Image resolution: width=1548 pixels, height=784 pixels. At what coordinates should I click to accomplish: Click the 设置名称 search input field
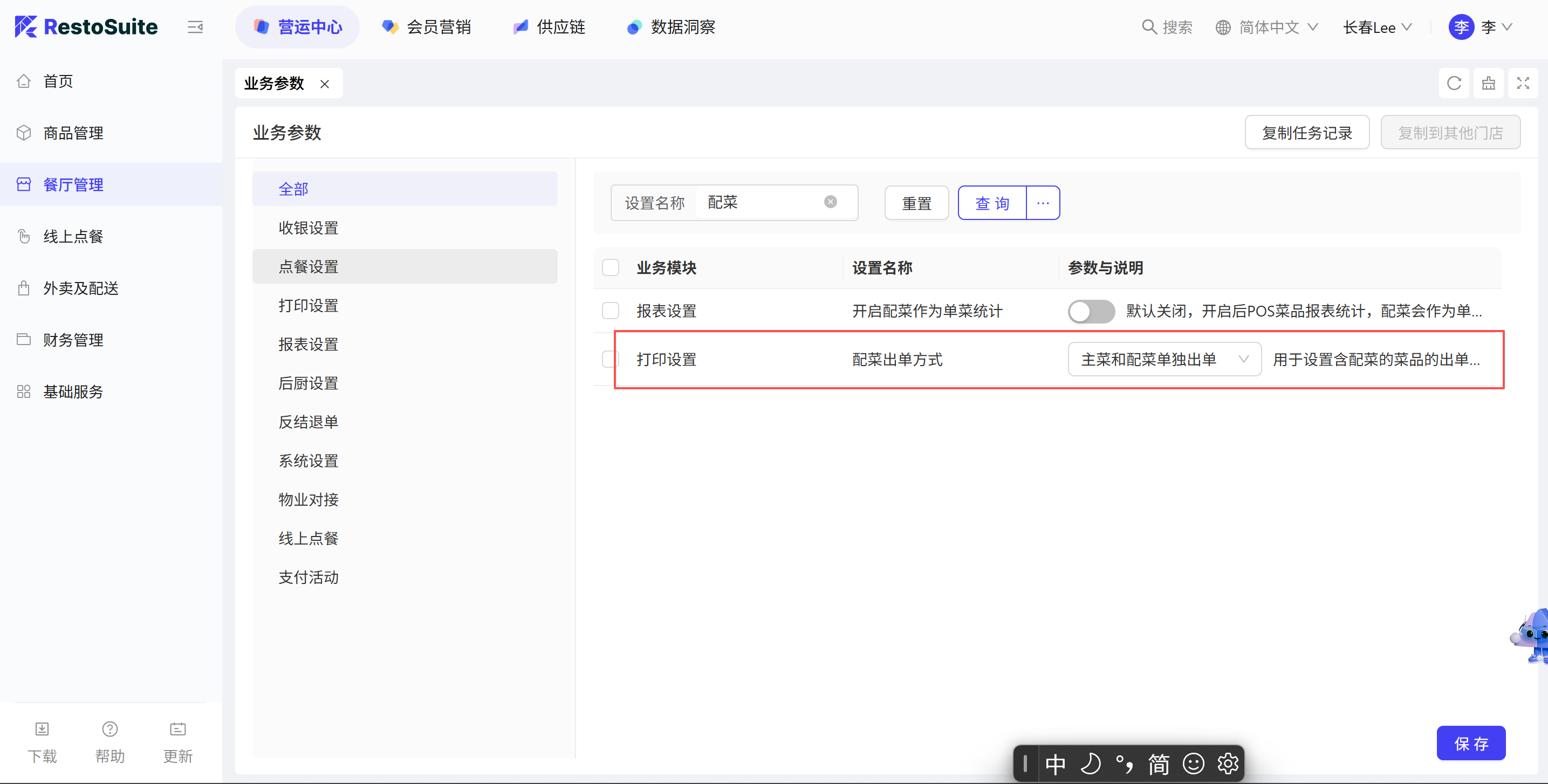point(760,202)
